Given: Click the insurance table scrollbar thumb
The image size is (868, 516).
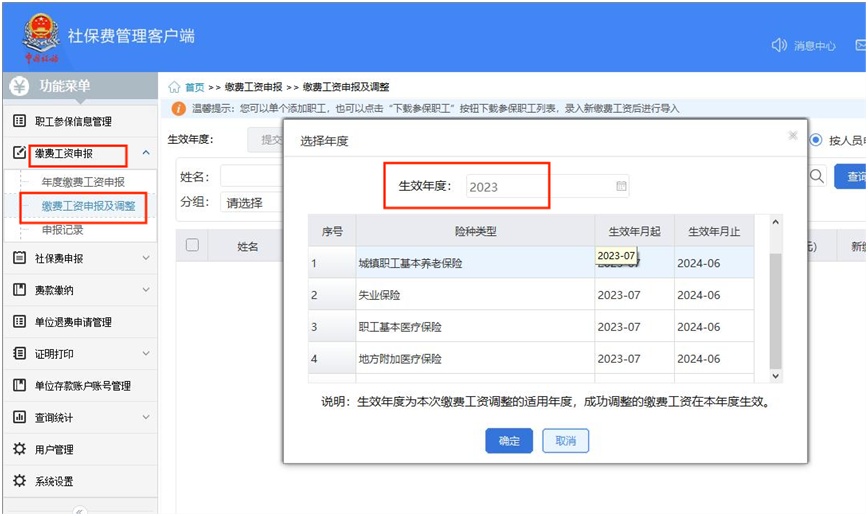Looking at the screenshot, I should coord(776,311).
